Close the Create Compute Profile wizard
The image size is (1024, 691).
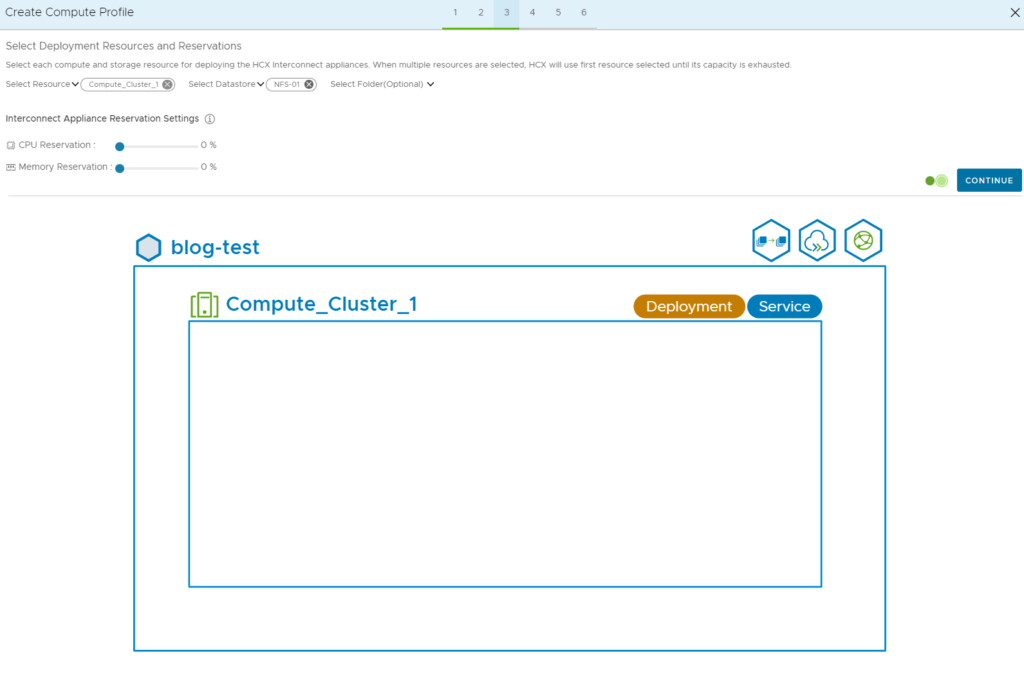[1015, 12]
